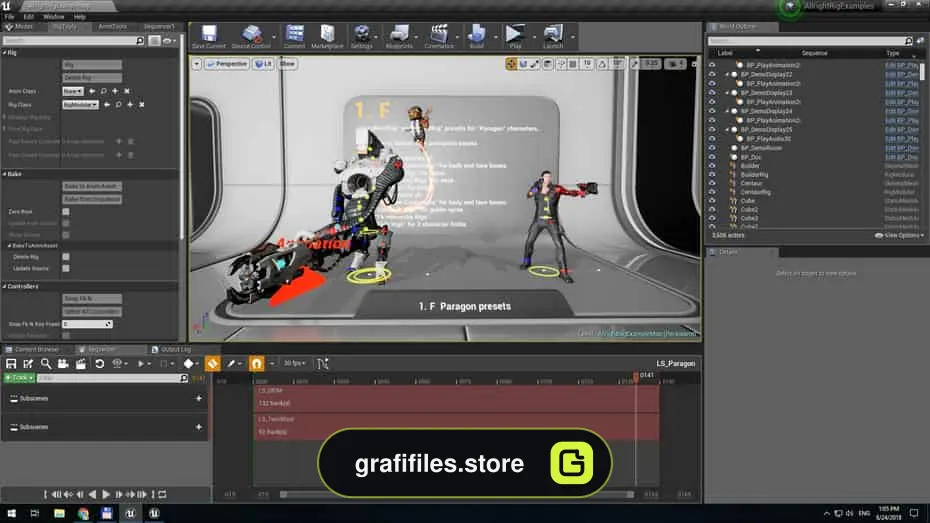Open the Window menu
The height and width of the screenshot is (523, 930).
pyautogui.click(x=53, y=17)
